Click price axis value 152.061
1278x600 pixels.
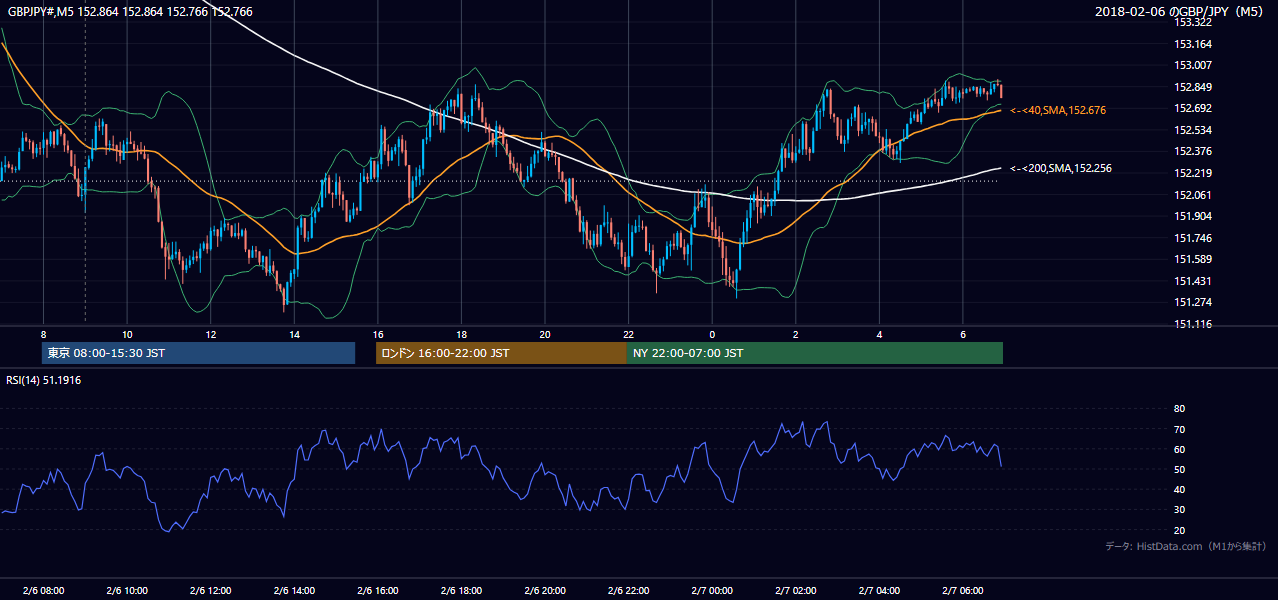1192,195
